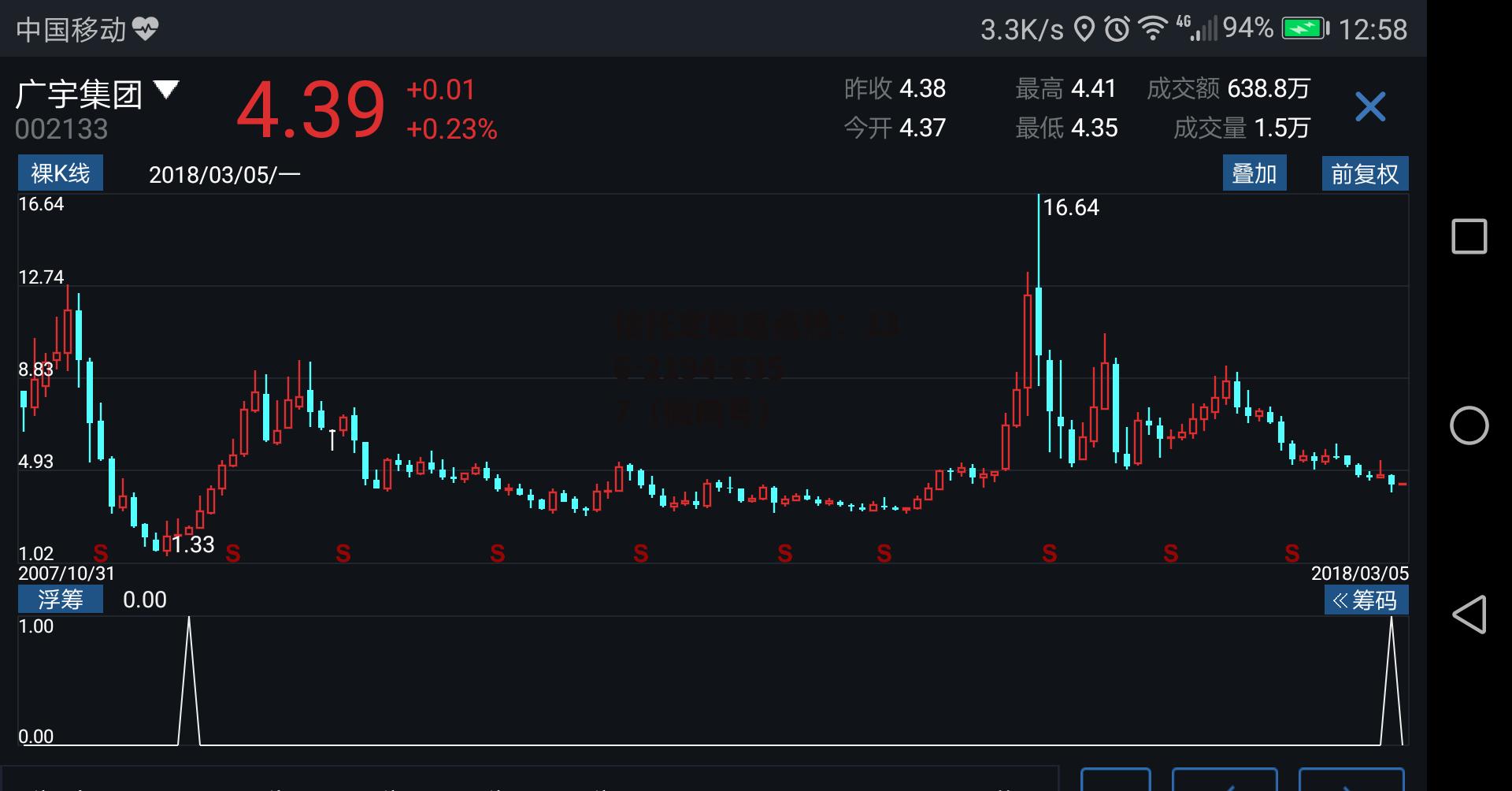Tap the 3.3K/s network speed indicator

tap(1022, 30)
